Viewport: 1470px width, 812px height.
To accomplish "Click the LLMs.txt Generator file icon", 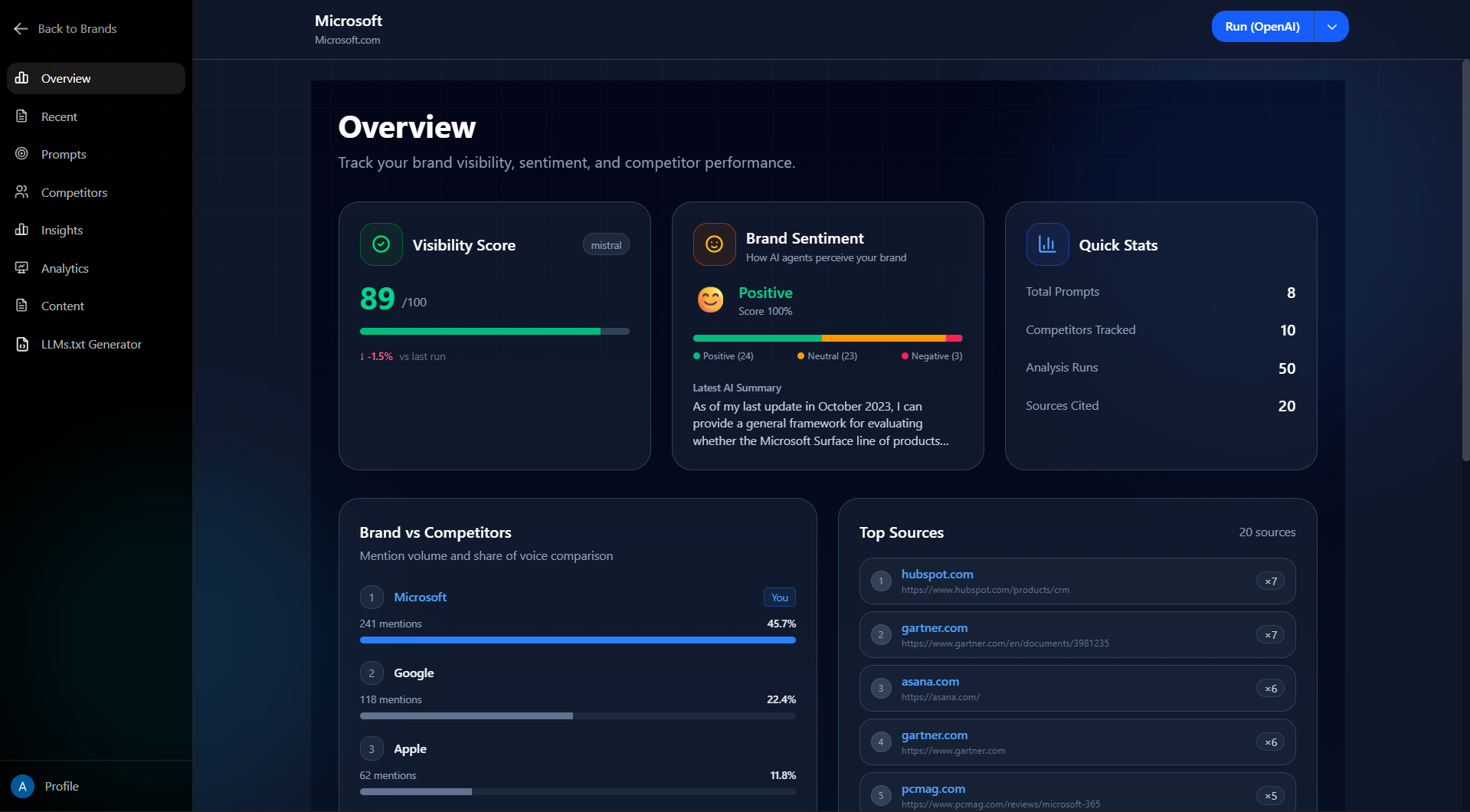I will [22, 344].
